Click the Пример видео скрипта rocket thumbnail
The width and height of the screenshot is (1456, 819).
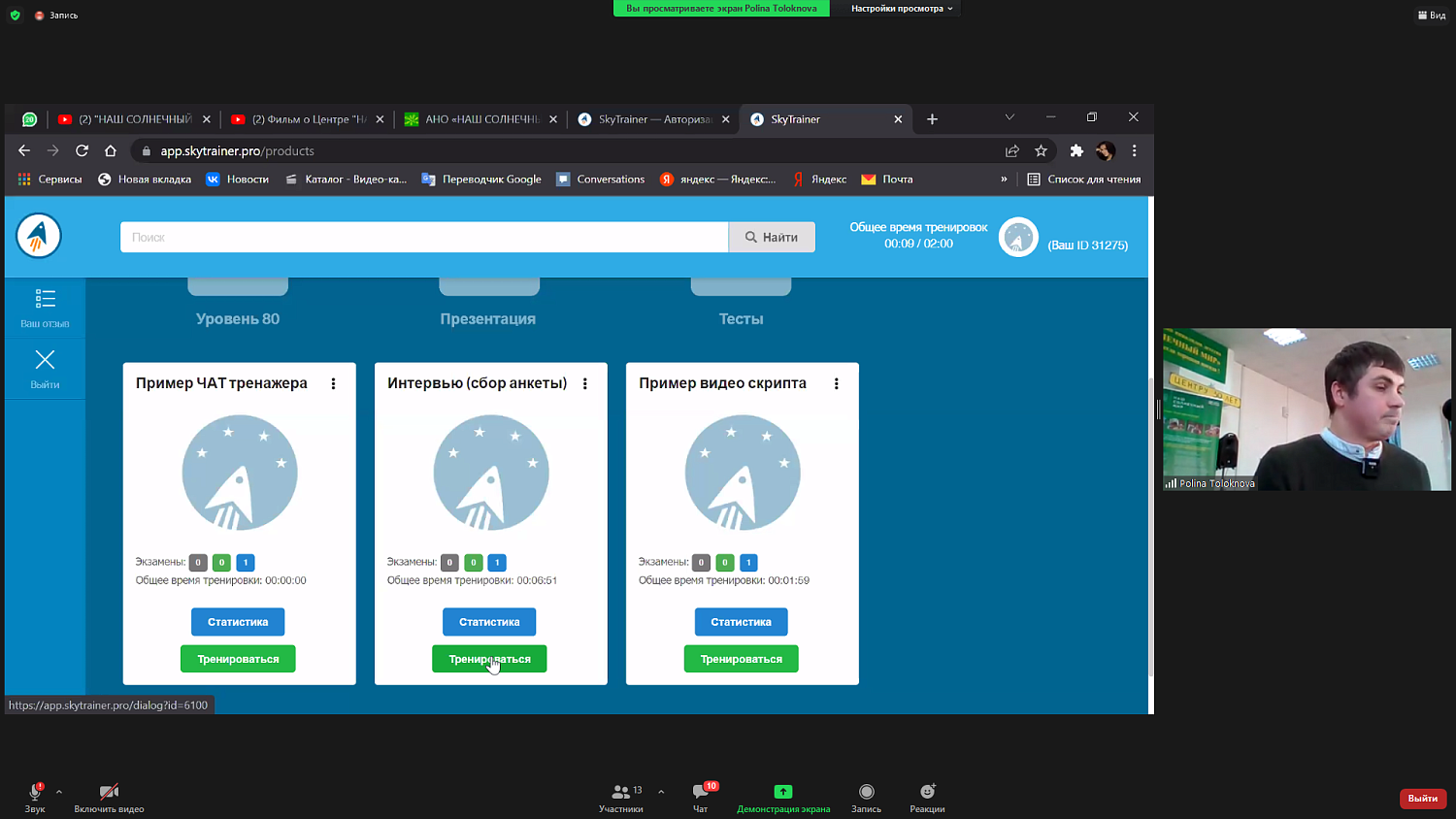tap(743, 473)
